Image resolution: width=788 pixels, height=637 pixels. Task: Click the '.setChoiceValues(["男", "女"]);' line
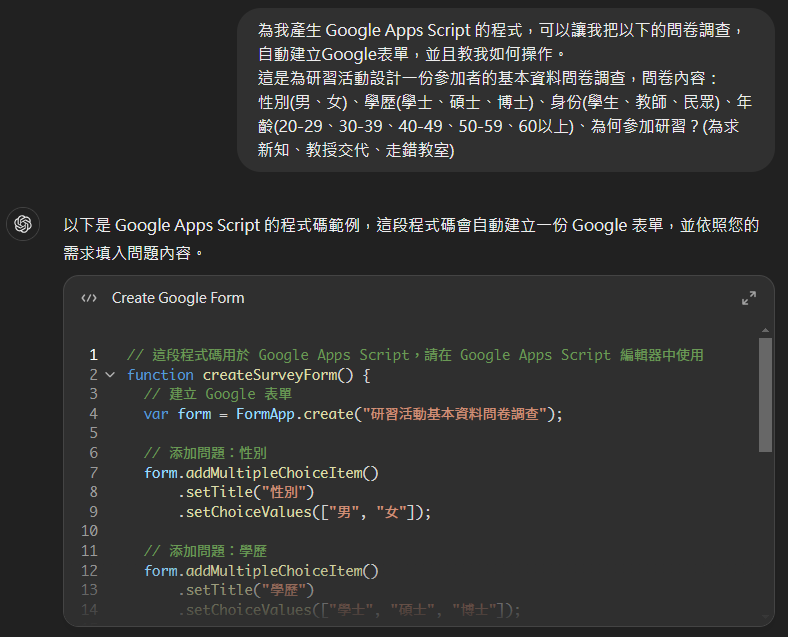[305, 512]
